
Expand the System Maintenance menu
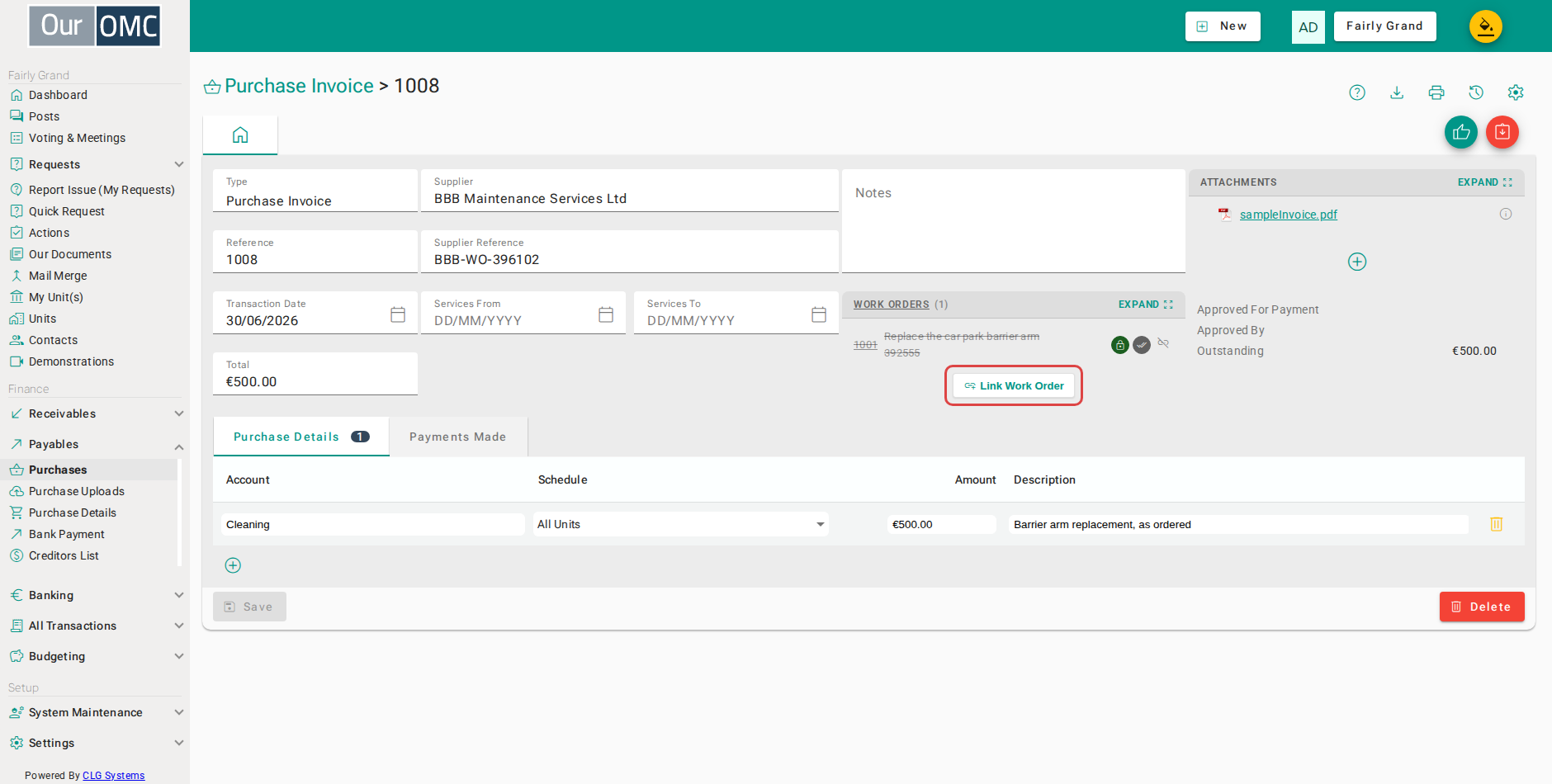pos(179,712)
